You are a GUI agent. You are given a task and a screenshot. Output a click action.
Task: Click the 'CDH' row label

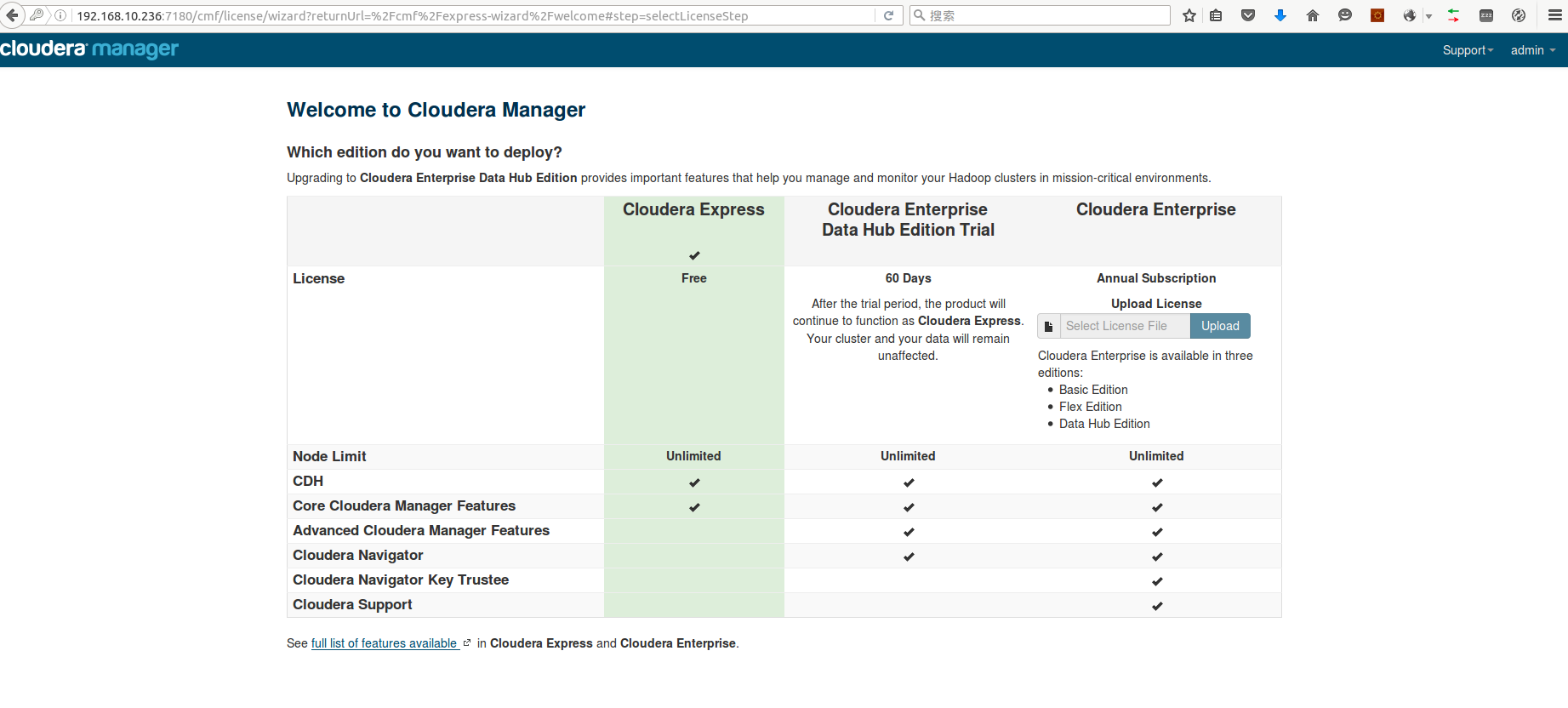[308, 481]
